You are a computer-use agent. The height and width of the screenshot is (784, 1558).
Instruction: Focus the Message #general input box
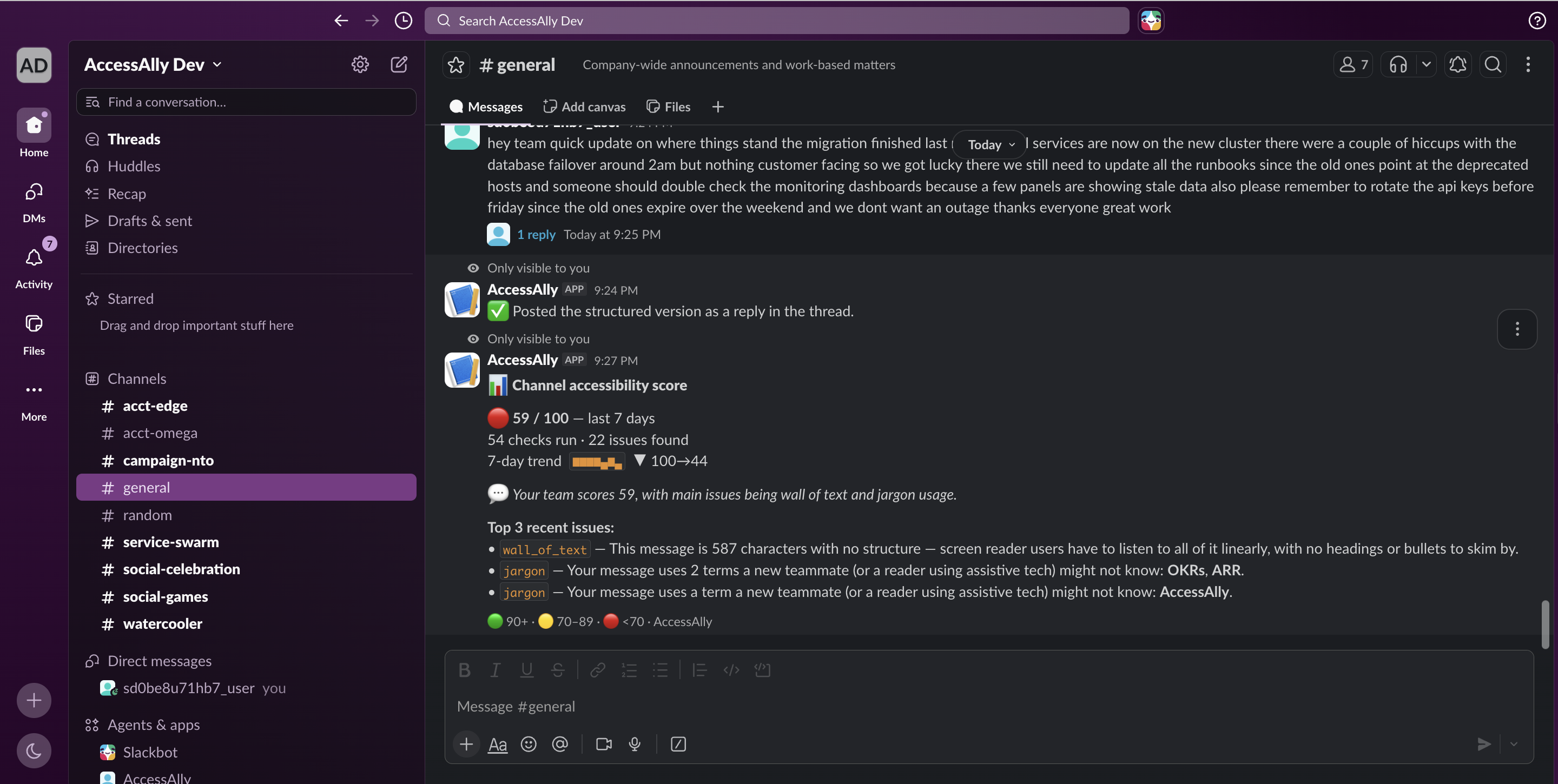tap(988, 706)
